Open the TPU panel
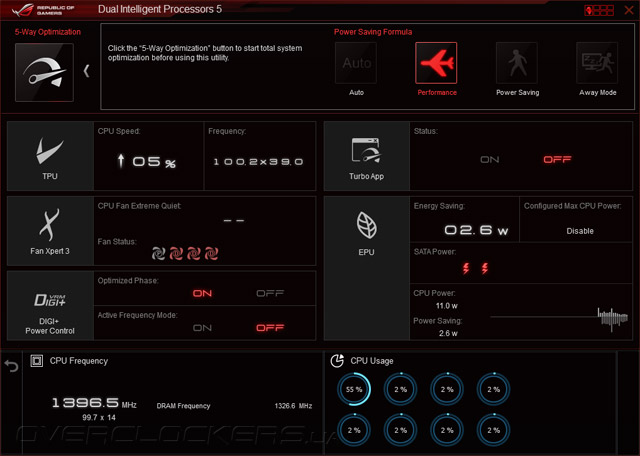Image resolution: width=640 pixels, height=456 pixels. click(x=50, y=156)
